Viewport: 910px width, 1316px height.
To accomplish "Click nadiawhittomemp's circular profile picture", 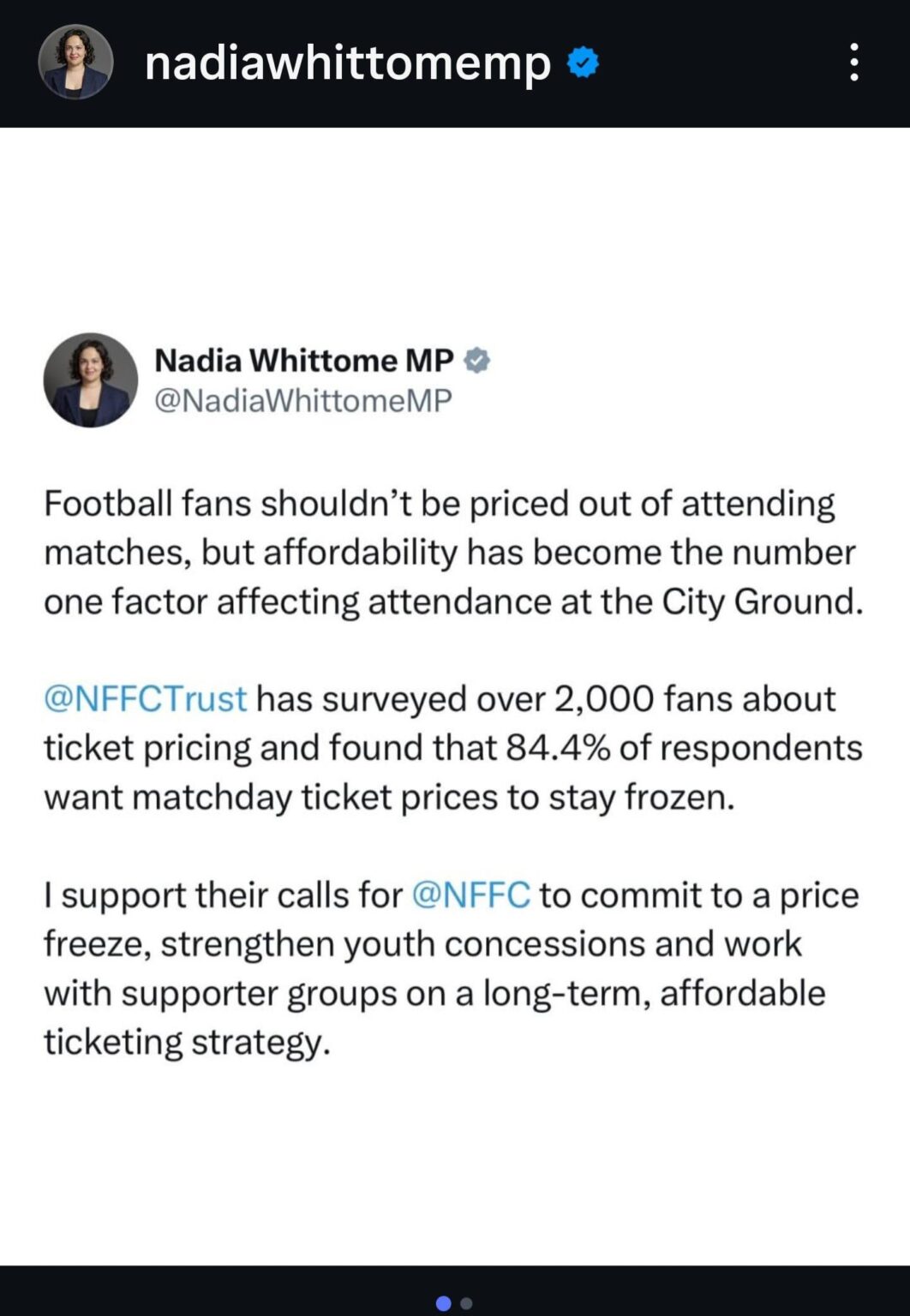I will pos(75,62).
